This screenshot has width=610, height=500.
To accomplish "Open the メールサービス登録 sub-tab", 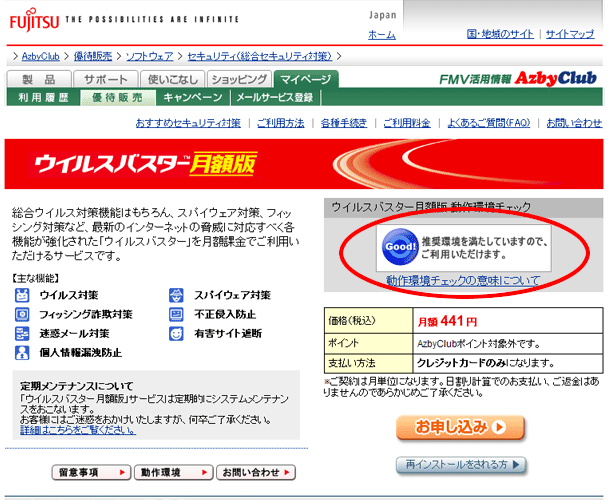I will tap(275, 98).
